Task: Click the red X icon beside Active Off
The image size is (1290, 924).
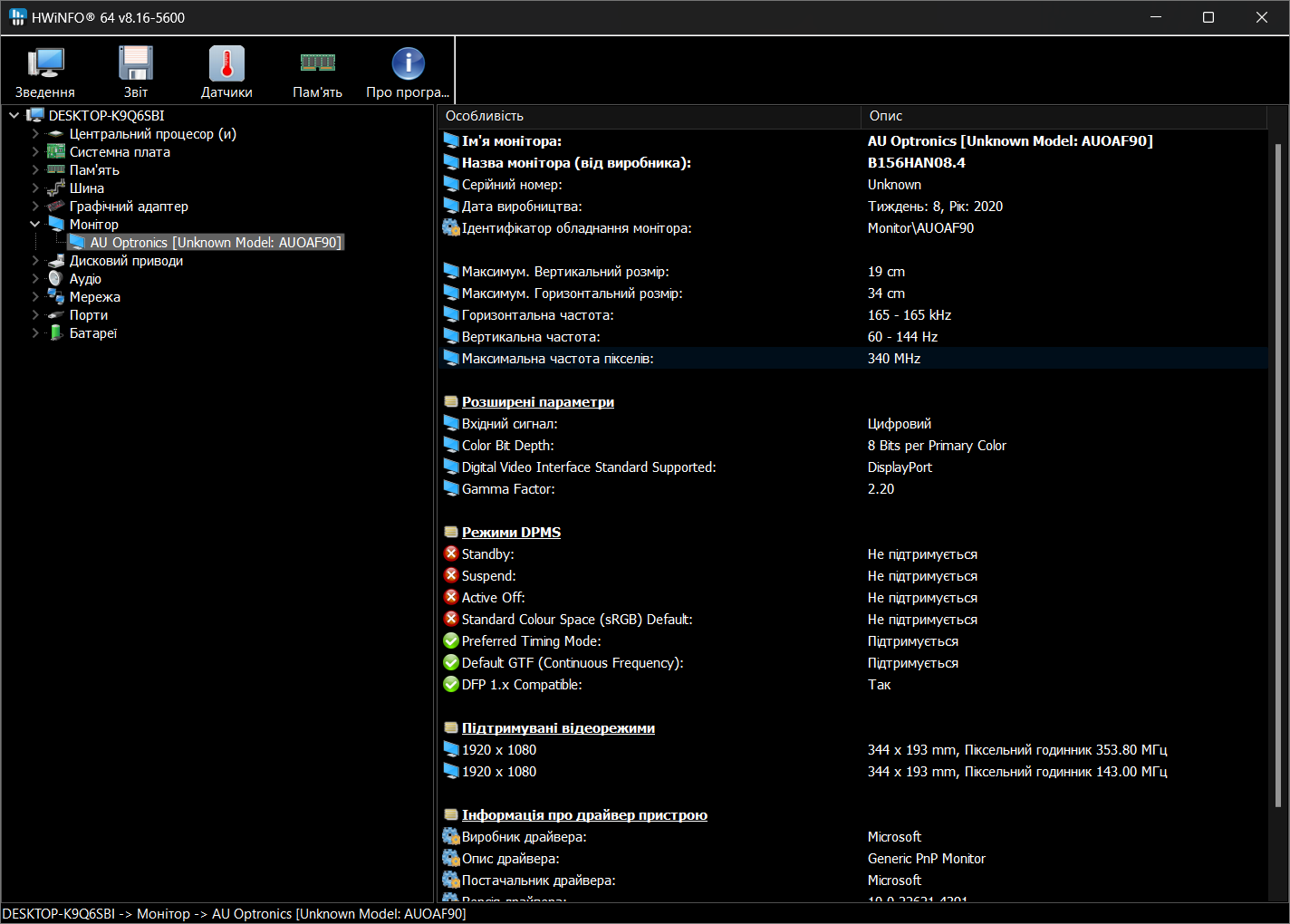Action: pos(451,597)
